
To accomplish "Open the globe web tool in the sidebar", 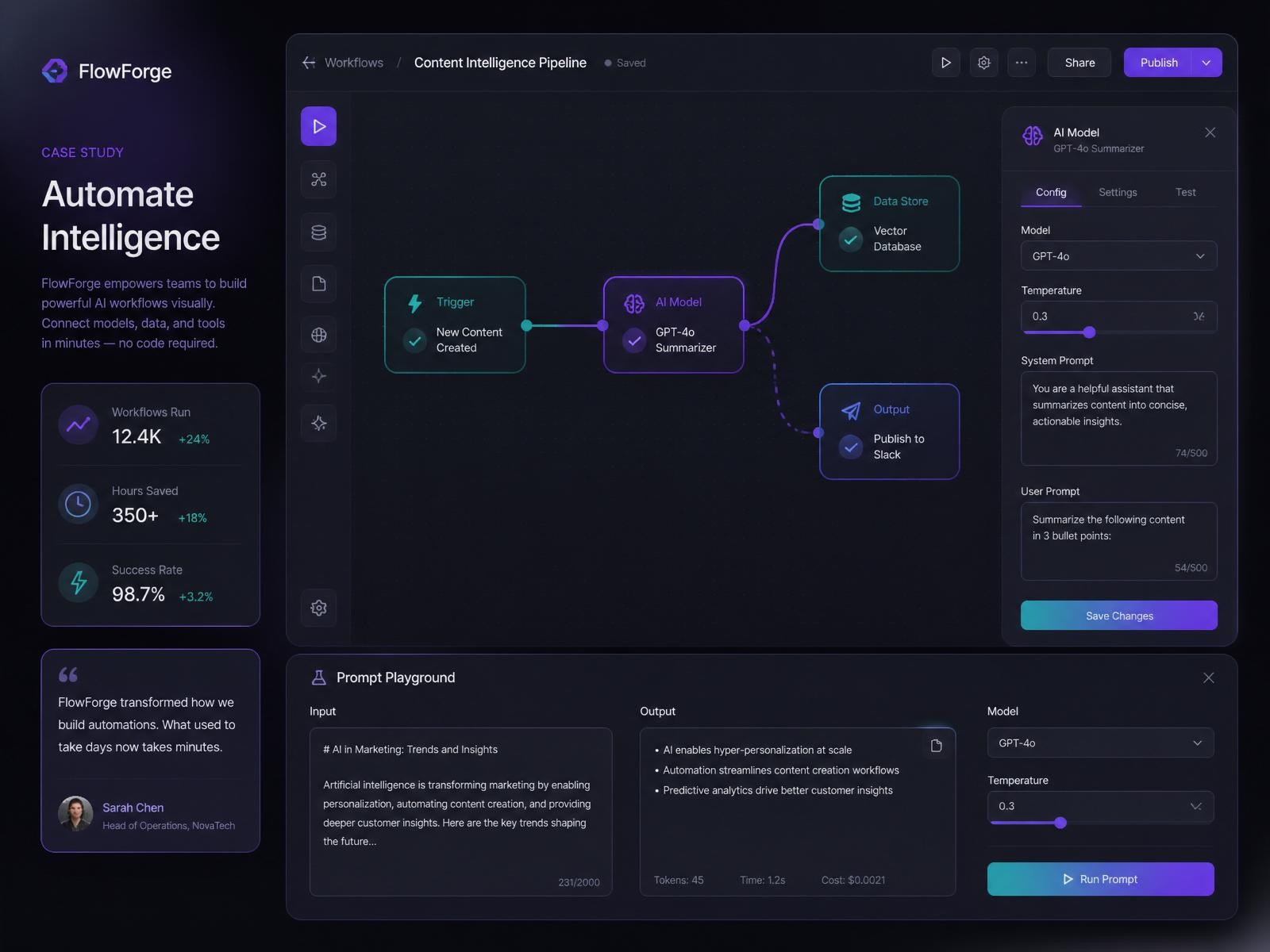I will click(318, 335).
